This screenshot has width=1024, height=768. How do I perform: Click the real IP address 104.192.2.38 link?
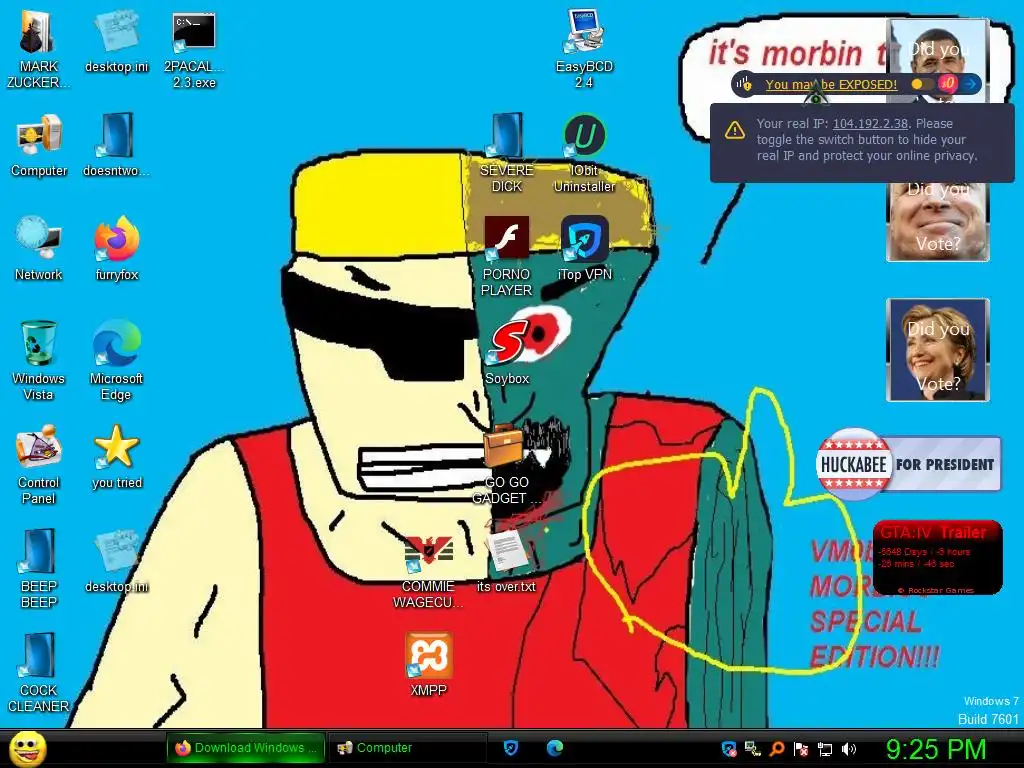(870, 123)
